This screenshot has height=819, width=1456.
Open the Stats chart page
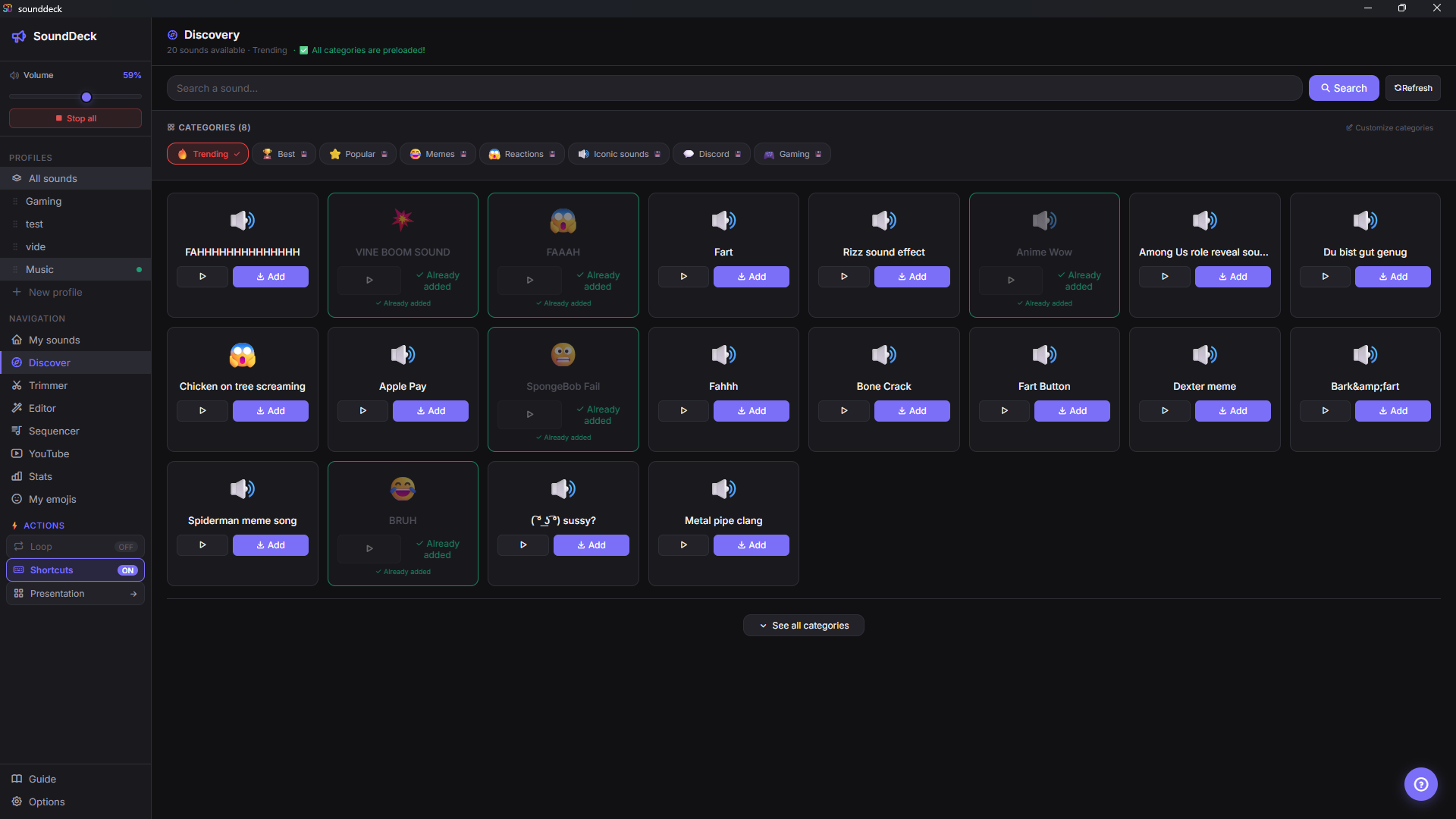(75, 476)
